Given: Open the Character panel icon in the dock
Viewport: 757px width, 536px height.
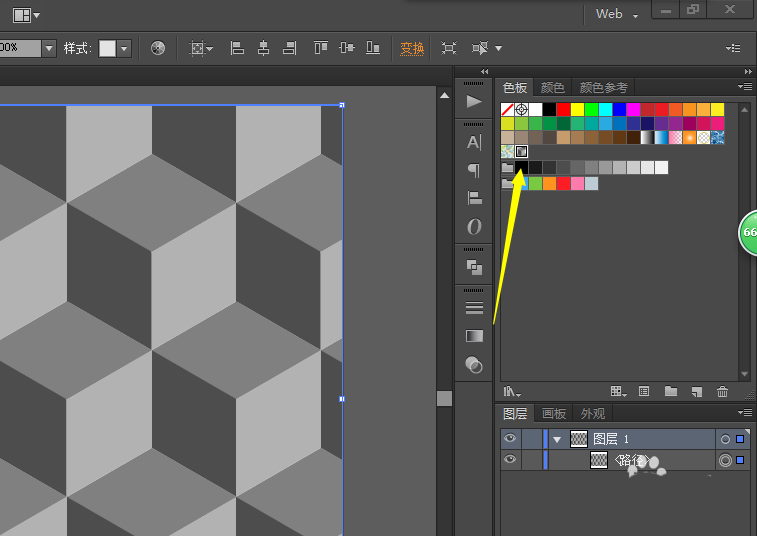Looking at the screenshot, I should [x=474, y=142].
